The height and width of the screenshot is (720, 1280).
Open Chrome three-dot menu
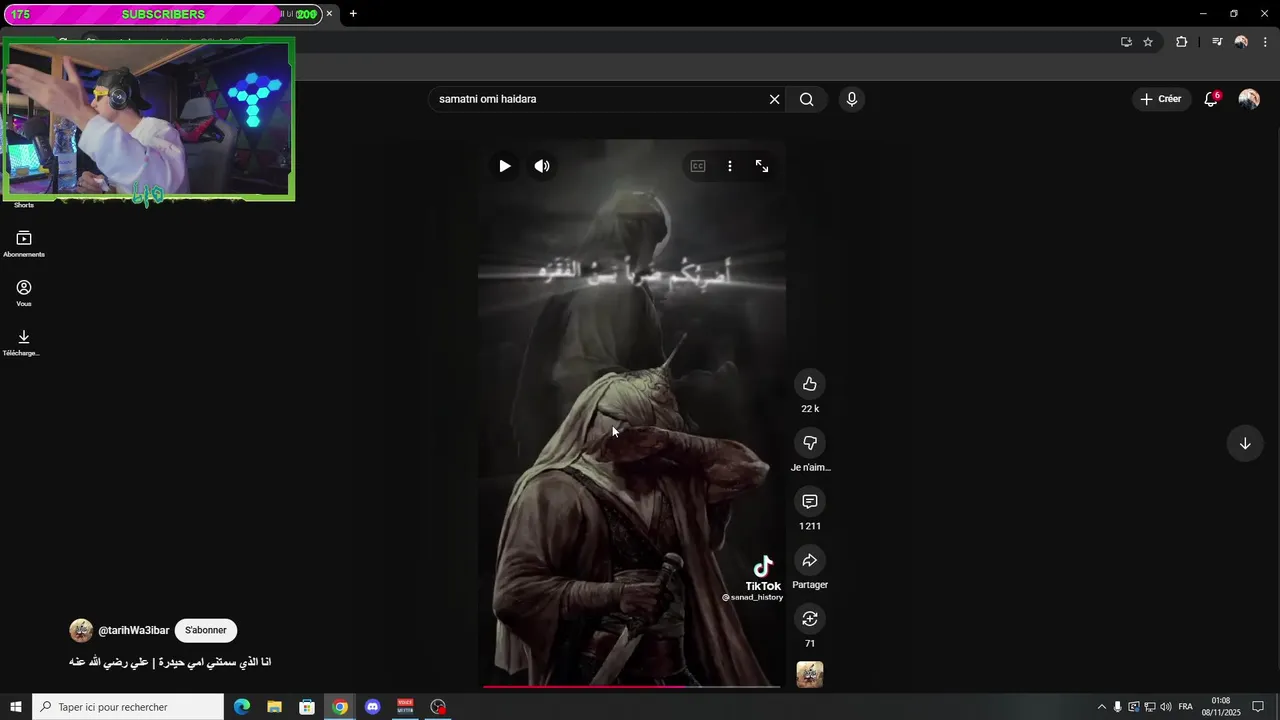tap(1265, 42)
